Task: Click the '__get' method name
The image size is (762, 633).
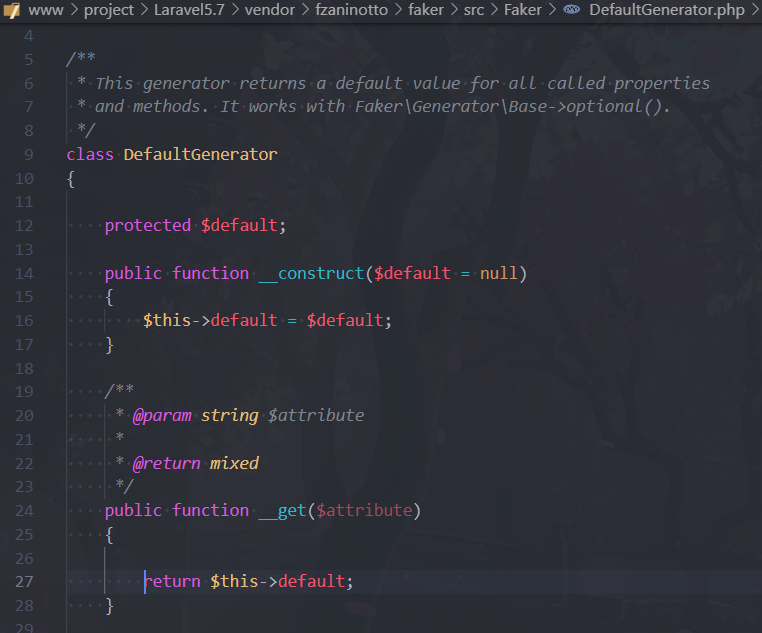Action: (282, 511)
